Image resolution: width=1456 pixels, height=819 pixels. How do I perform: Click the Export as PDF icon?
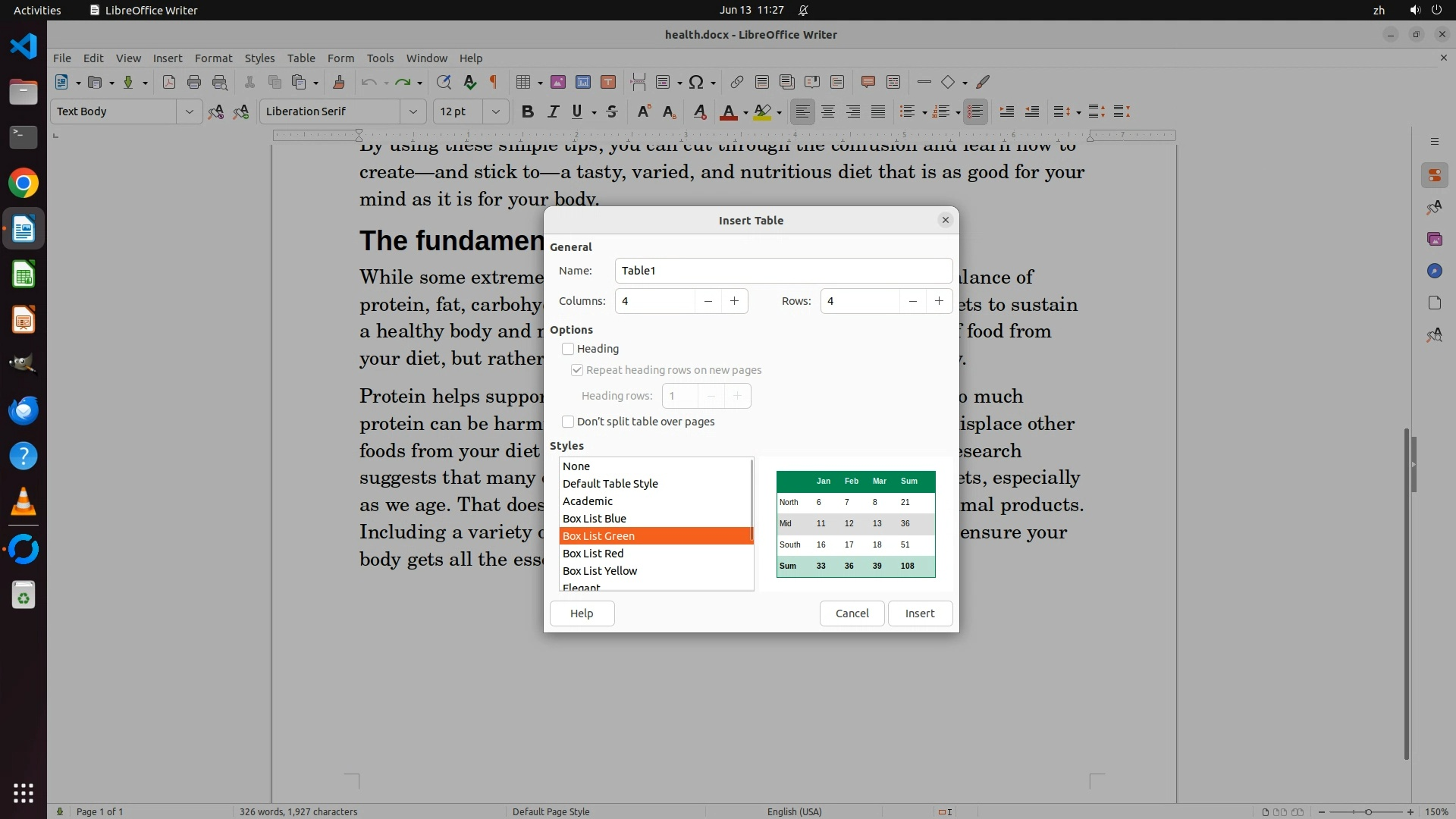[x=168, y=82]
